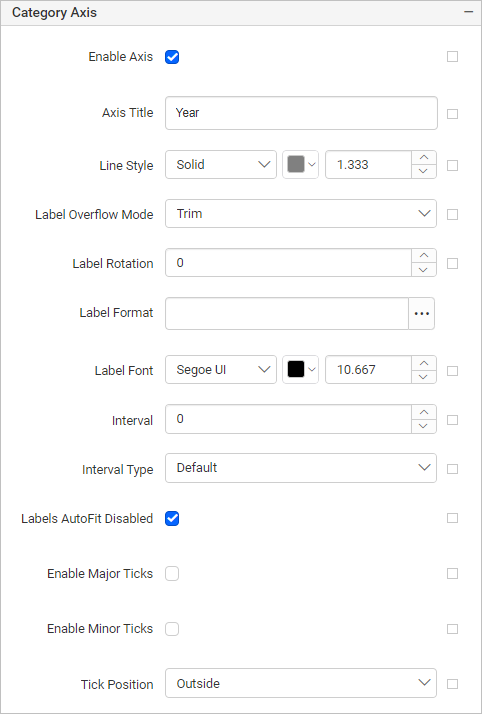The height and width of the screenshot is (714, 482).
Task: Check the Enable Minor Ticks box
Action: pyautogui.click(x=172, y=629)
